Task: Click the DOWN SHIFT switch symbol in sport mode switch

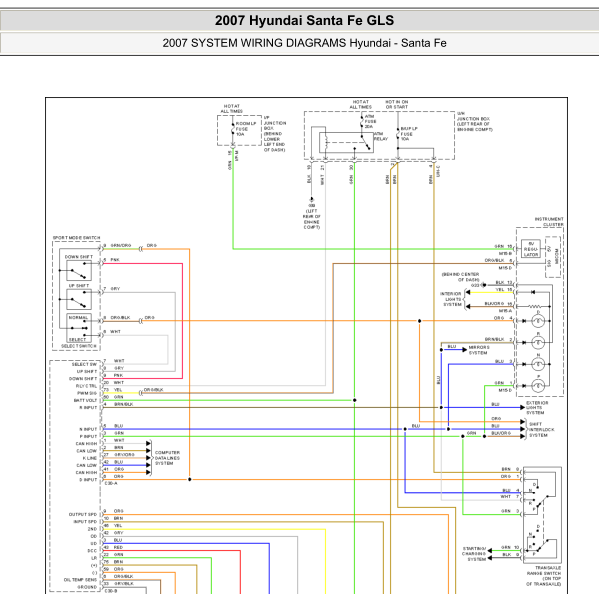Action: click(79, 270)
